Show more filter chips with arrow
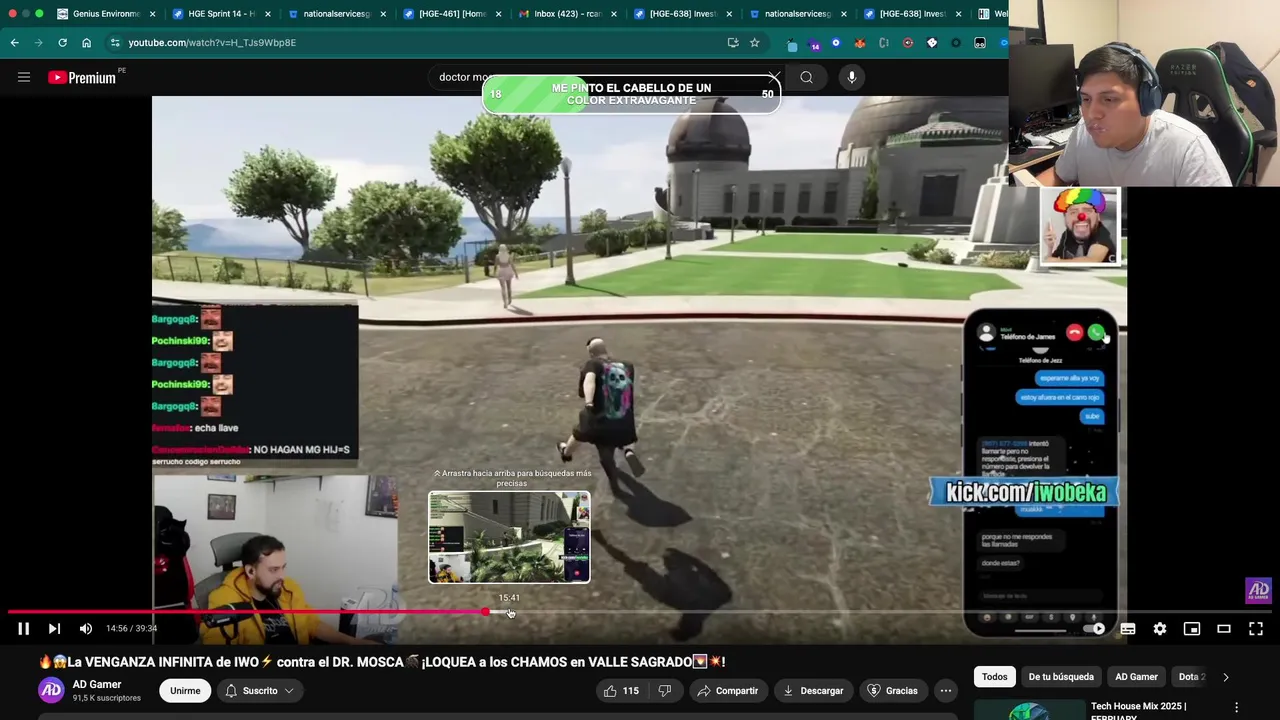Screen dimensions: 1280x720 click(1226, 677)
